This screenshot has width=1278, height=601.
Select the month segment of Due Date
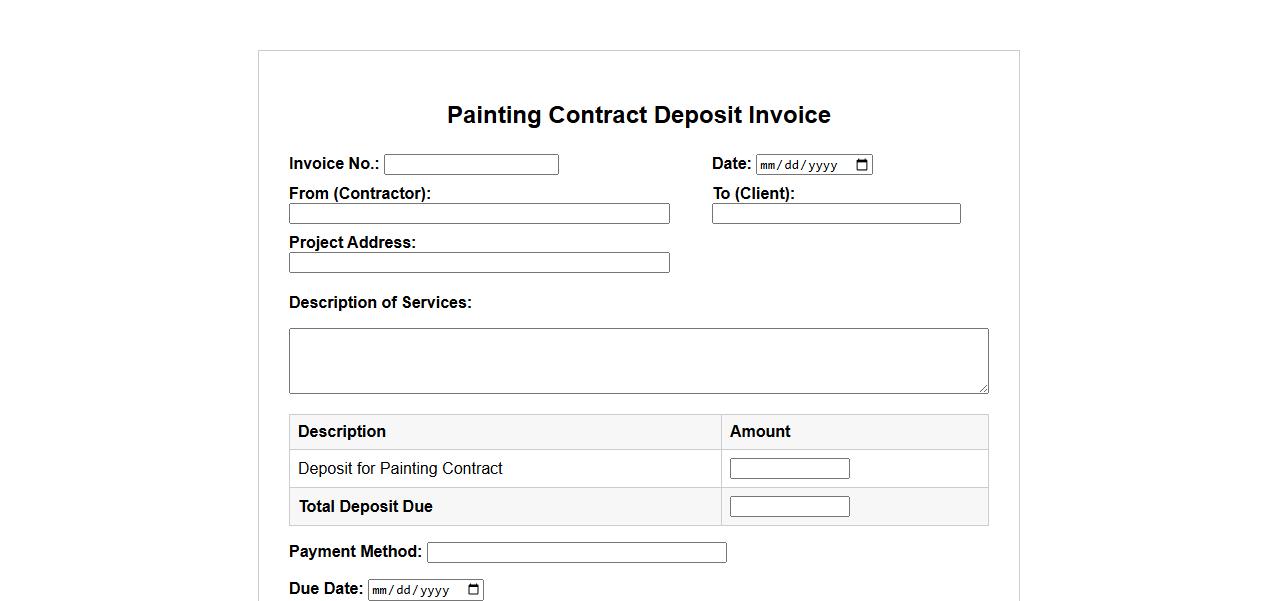tap(380, 590)
